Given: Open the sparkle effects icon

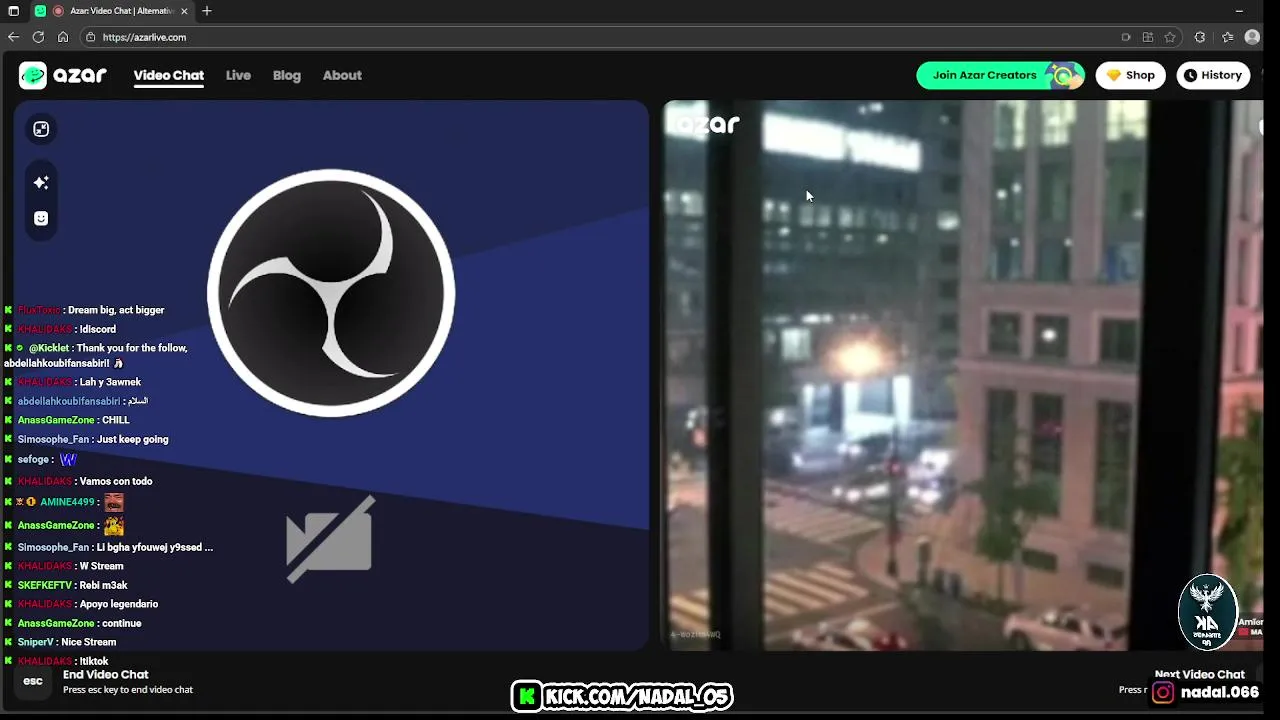Looking at the screenshot, I should (x=41, y=182).
